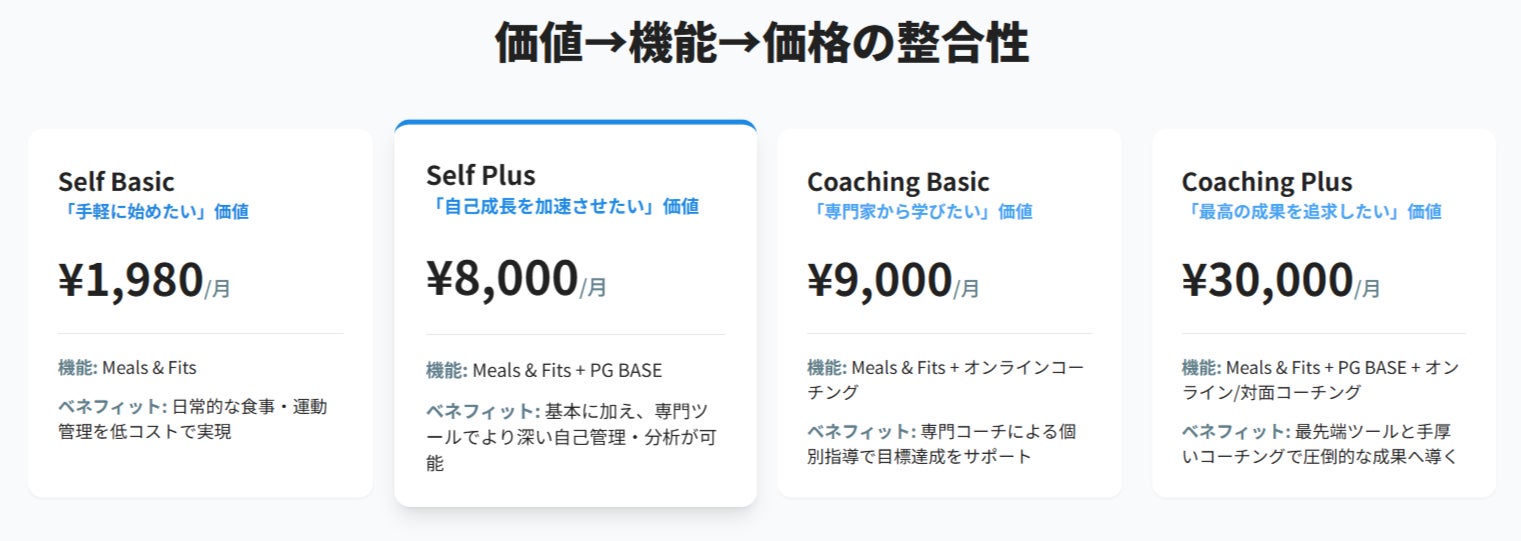Click the 「専門家から学びたい」価値 subtitle

(919, 211)
